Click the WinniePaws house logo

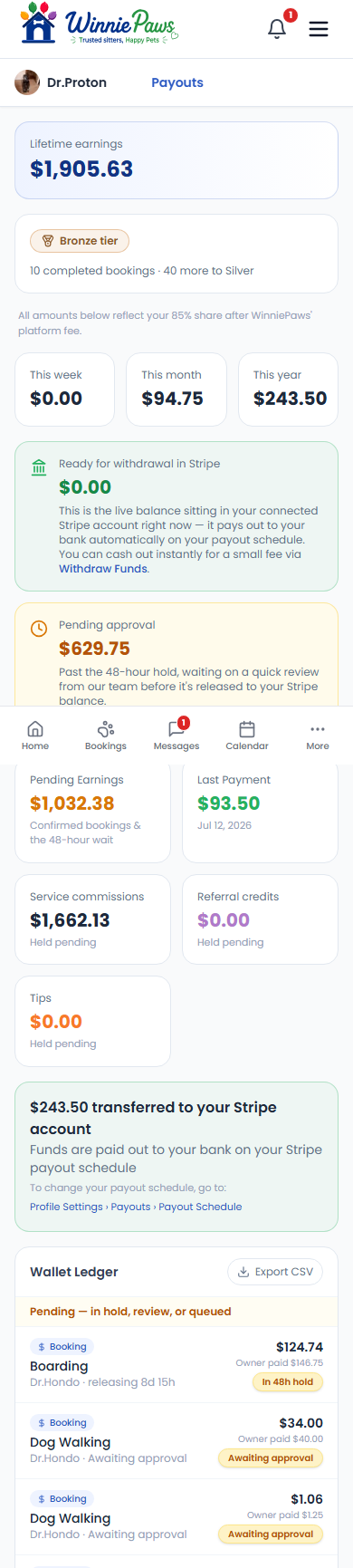pyautogui.click(x=38, y=24)
